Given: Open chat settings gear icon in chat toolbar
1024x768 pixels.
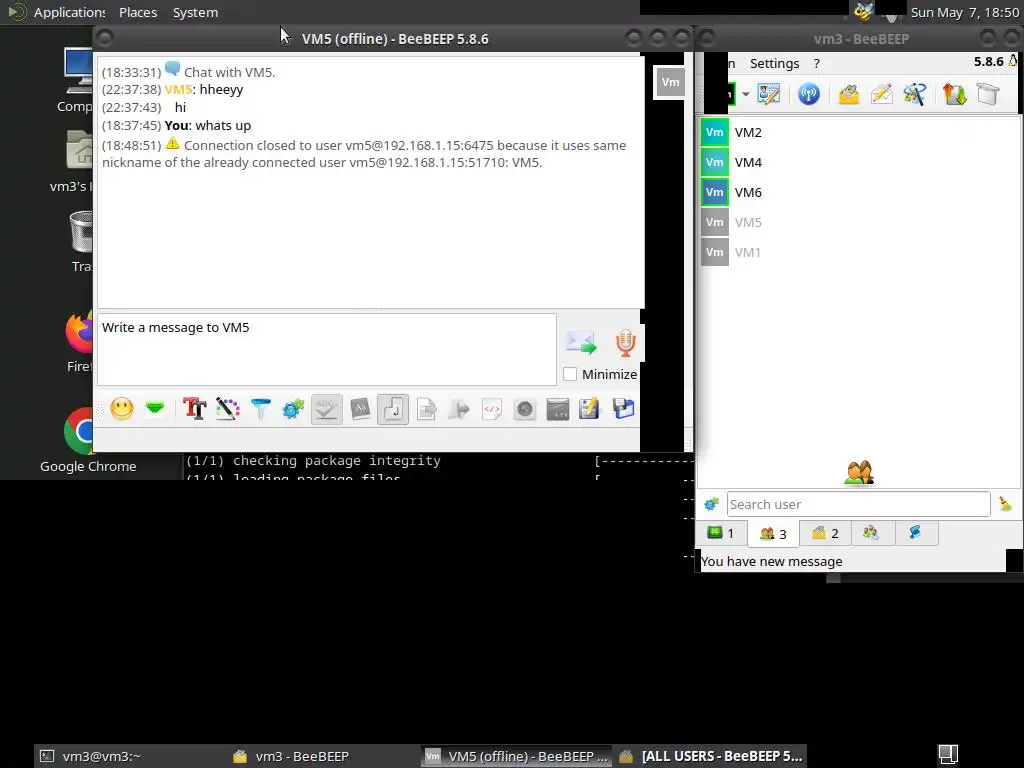Looking at the screenshot, I should 293,409.
